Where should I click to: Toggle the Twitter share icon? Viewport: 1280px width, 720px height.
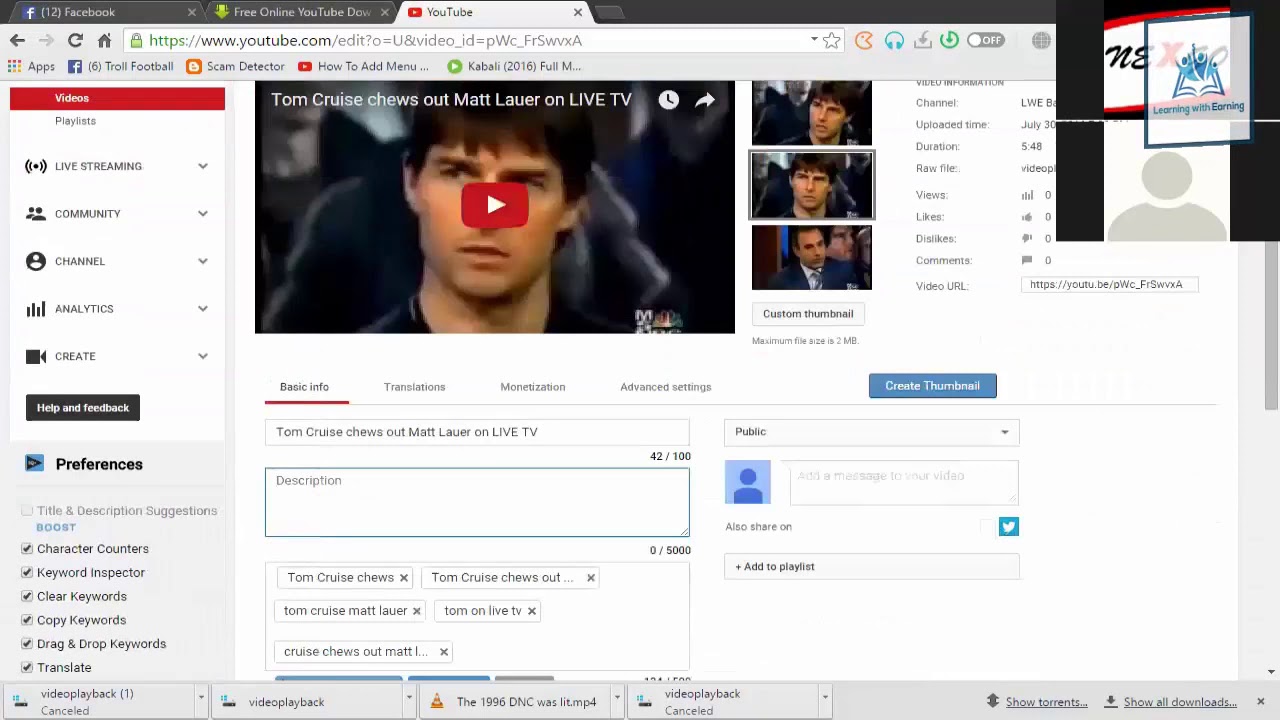point(1008,527)
